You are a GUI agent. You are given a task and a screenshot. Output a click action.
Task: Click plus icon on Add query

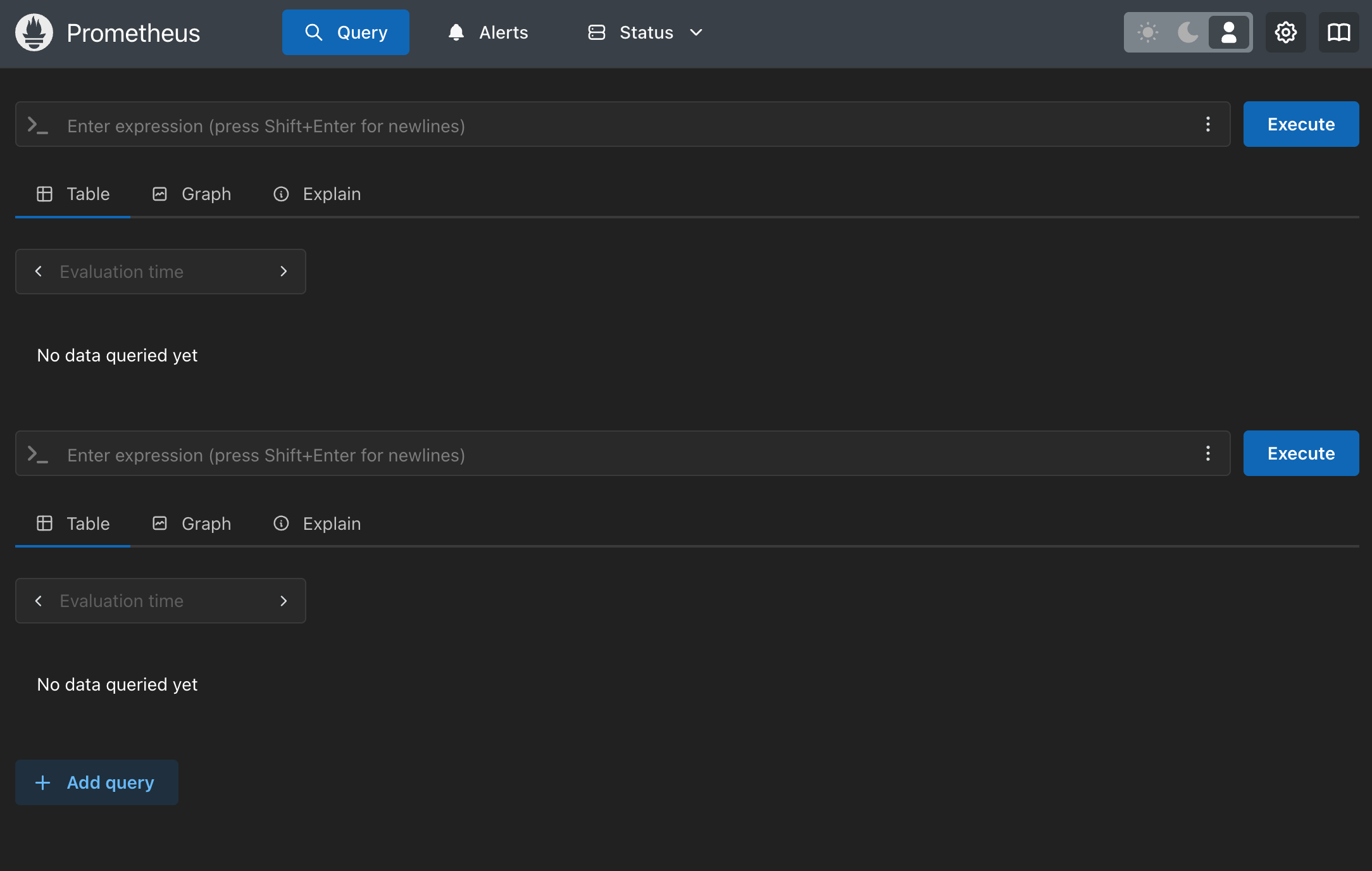coord(42,782)
